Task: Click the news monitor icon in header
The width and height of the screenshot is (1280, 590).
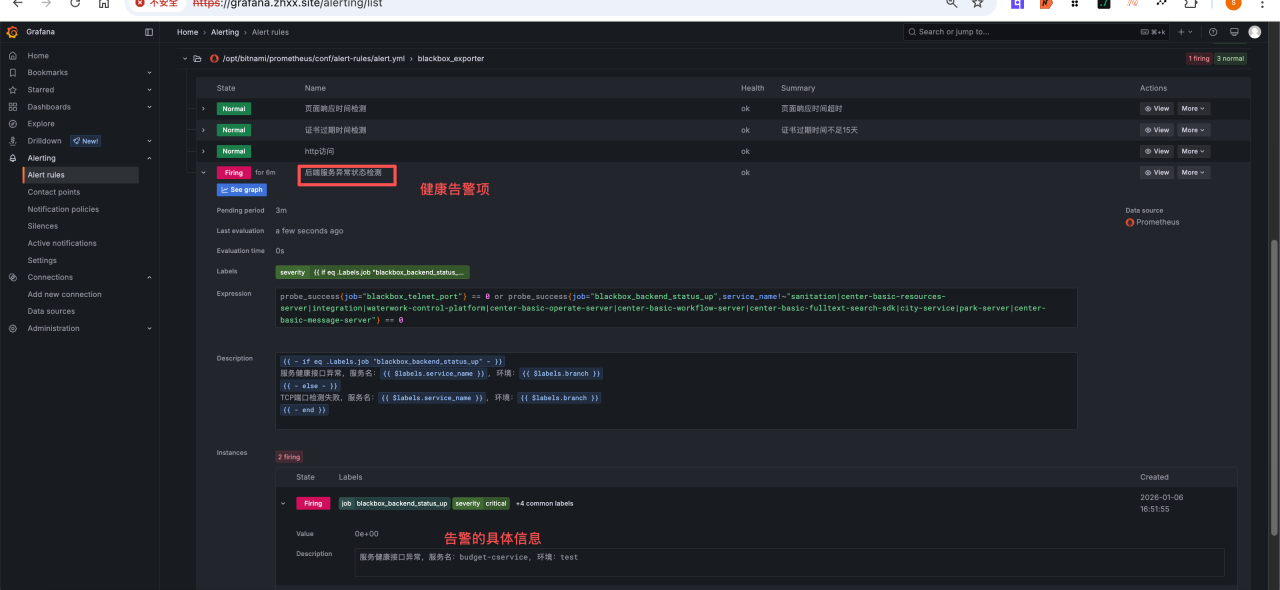Action: 1234,32
